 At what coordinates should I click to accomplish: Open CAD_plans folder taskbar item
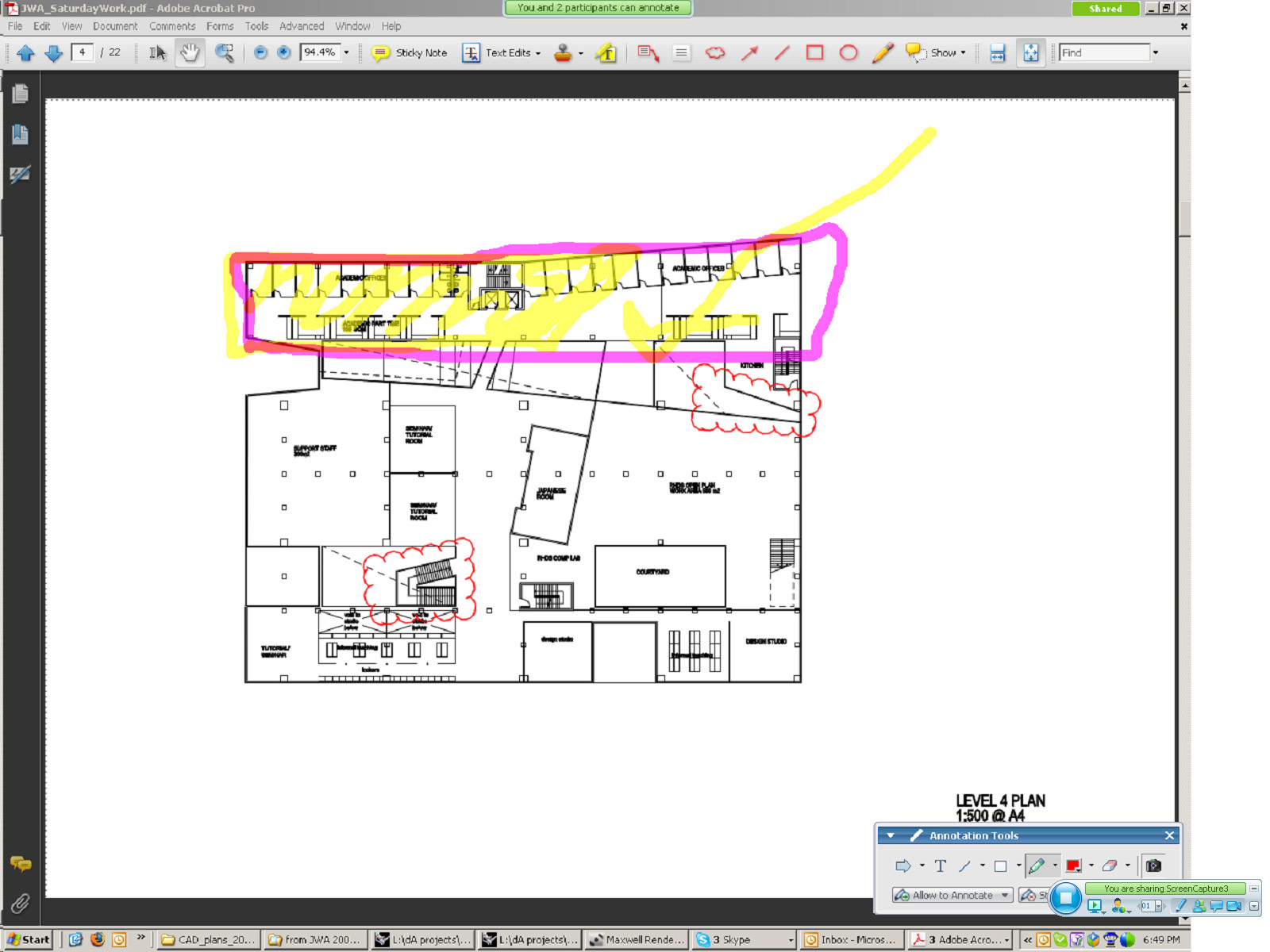point(208,939)
